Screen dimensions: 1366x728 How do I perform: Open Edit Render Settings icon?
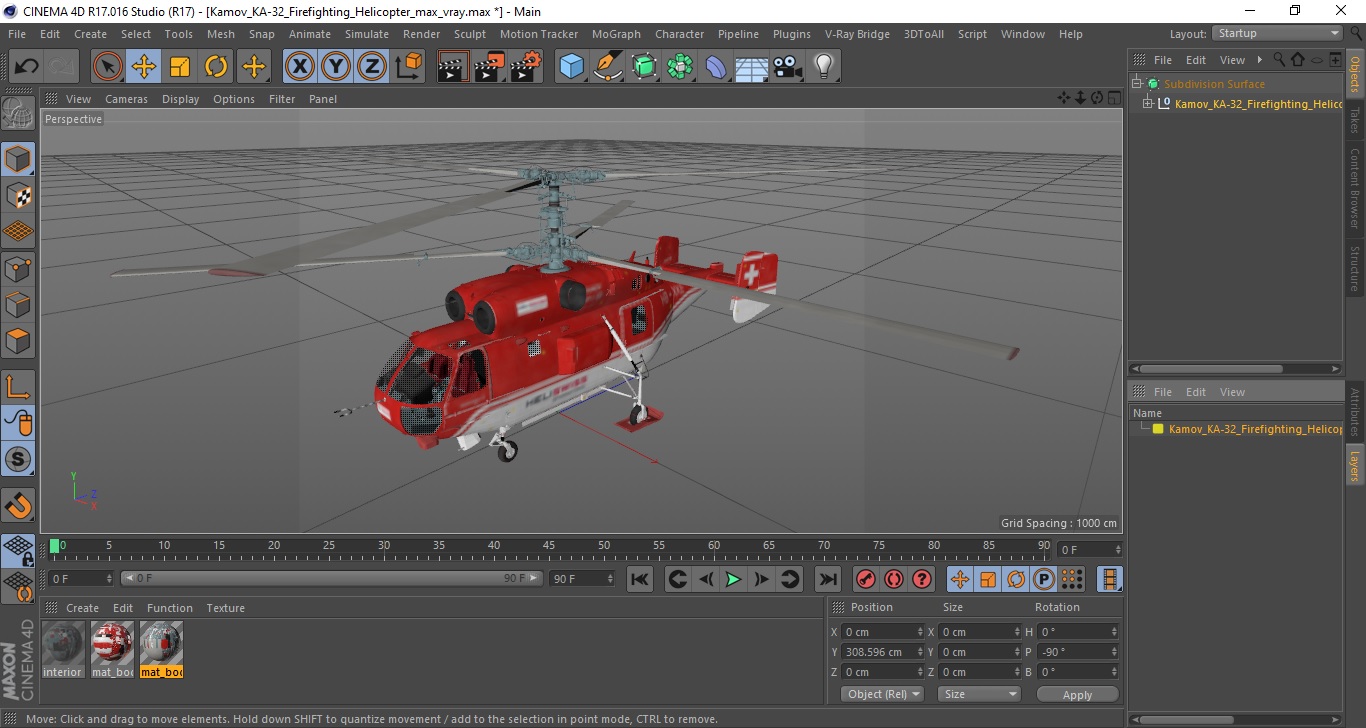[x=525, y=67]
